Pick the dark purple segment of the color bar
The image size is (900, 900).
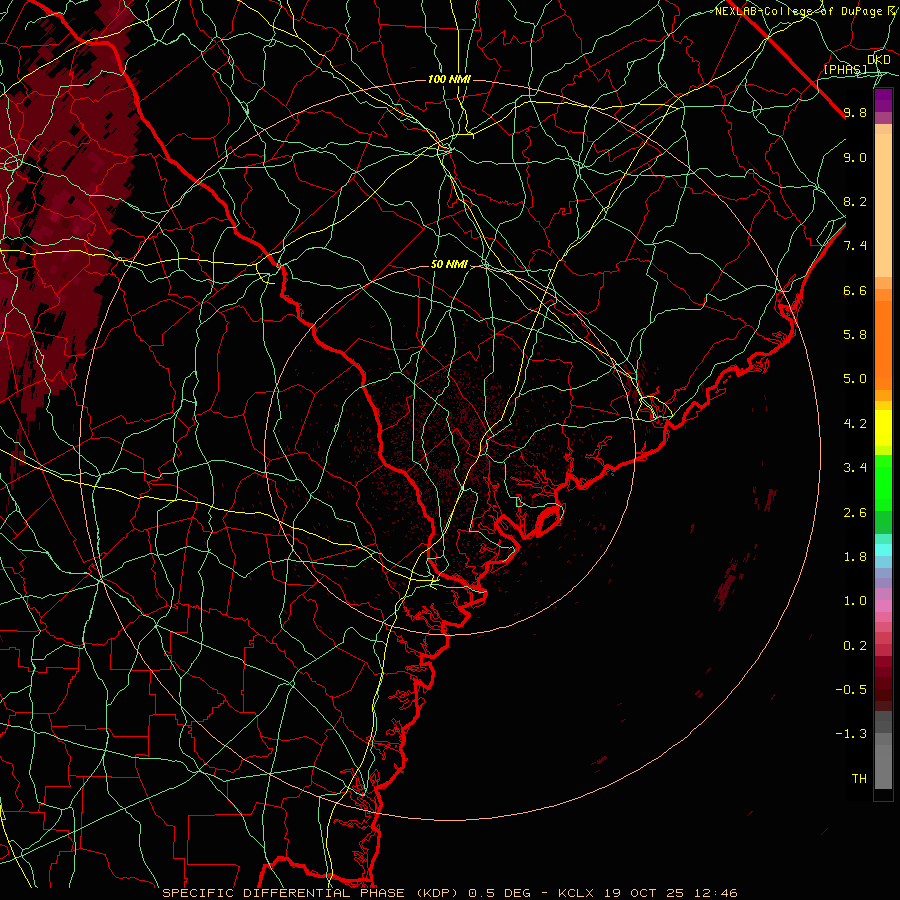pyautogui.click(x=883, y=100)
